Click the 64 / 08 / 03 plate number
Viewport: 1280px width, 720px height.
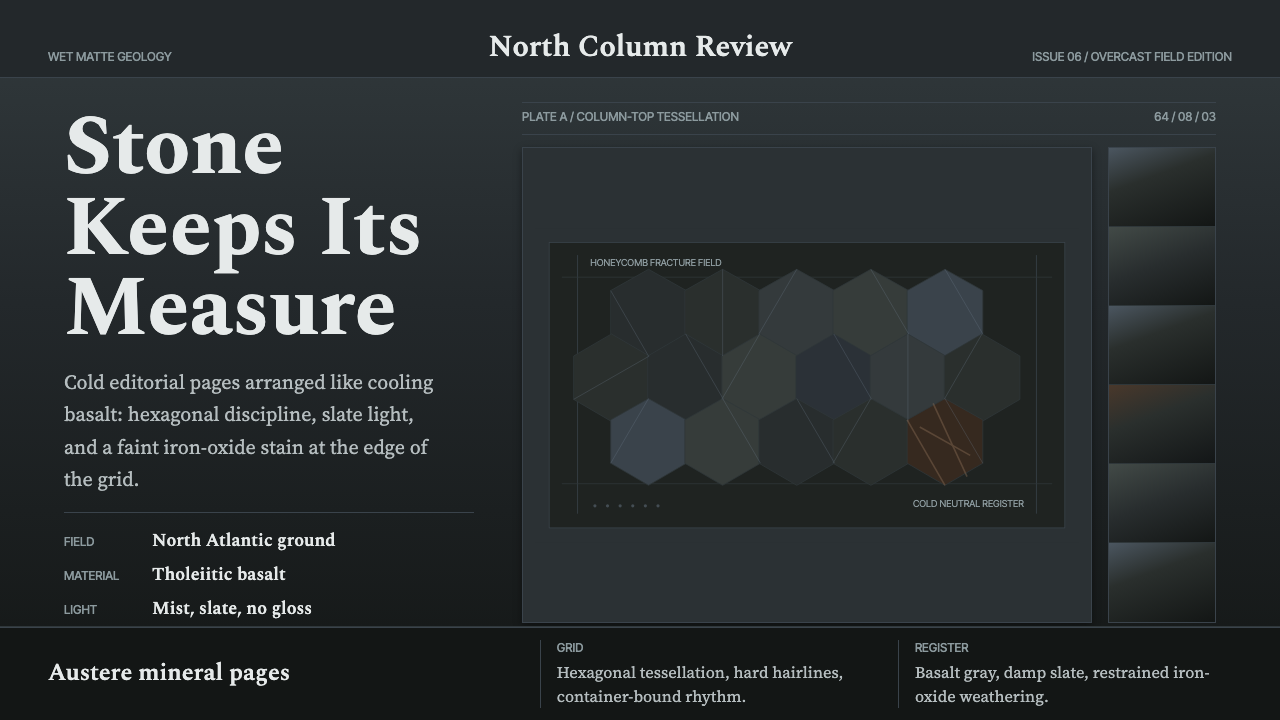1185,117
